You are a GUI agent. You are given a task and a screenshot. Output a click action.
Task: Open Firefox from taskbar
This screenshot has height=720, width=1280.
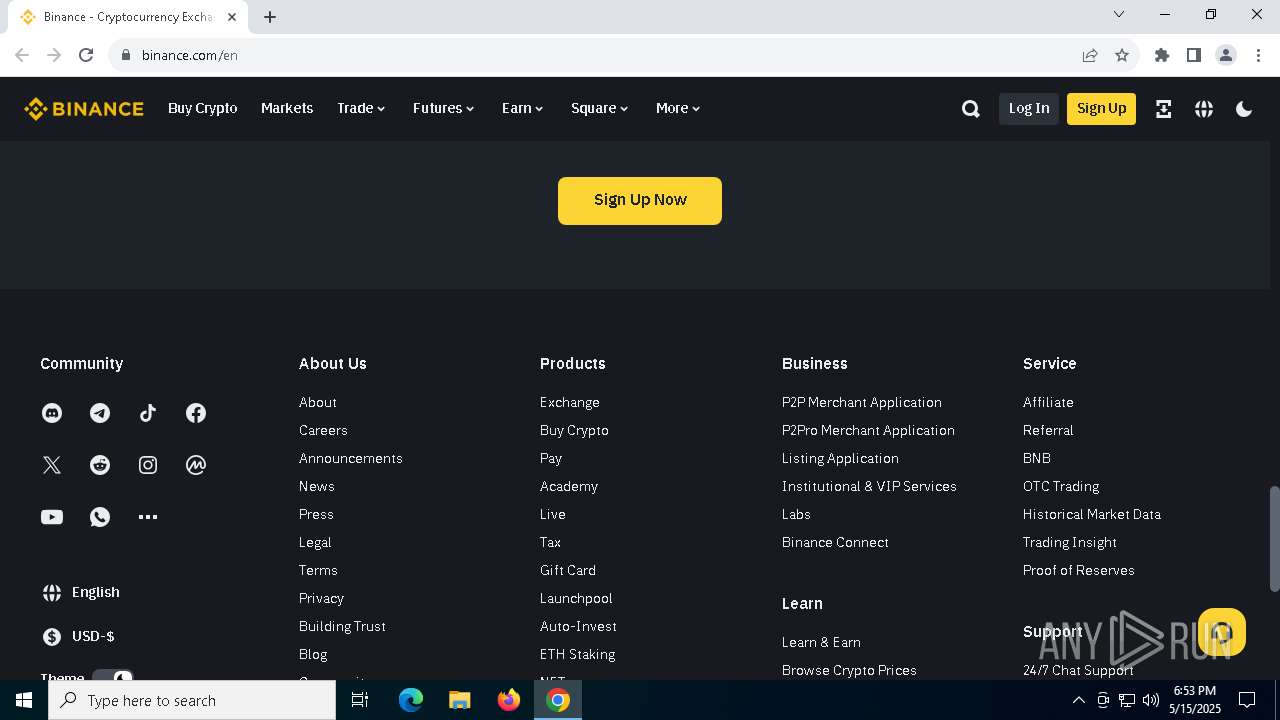(509, 700)
